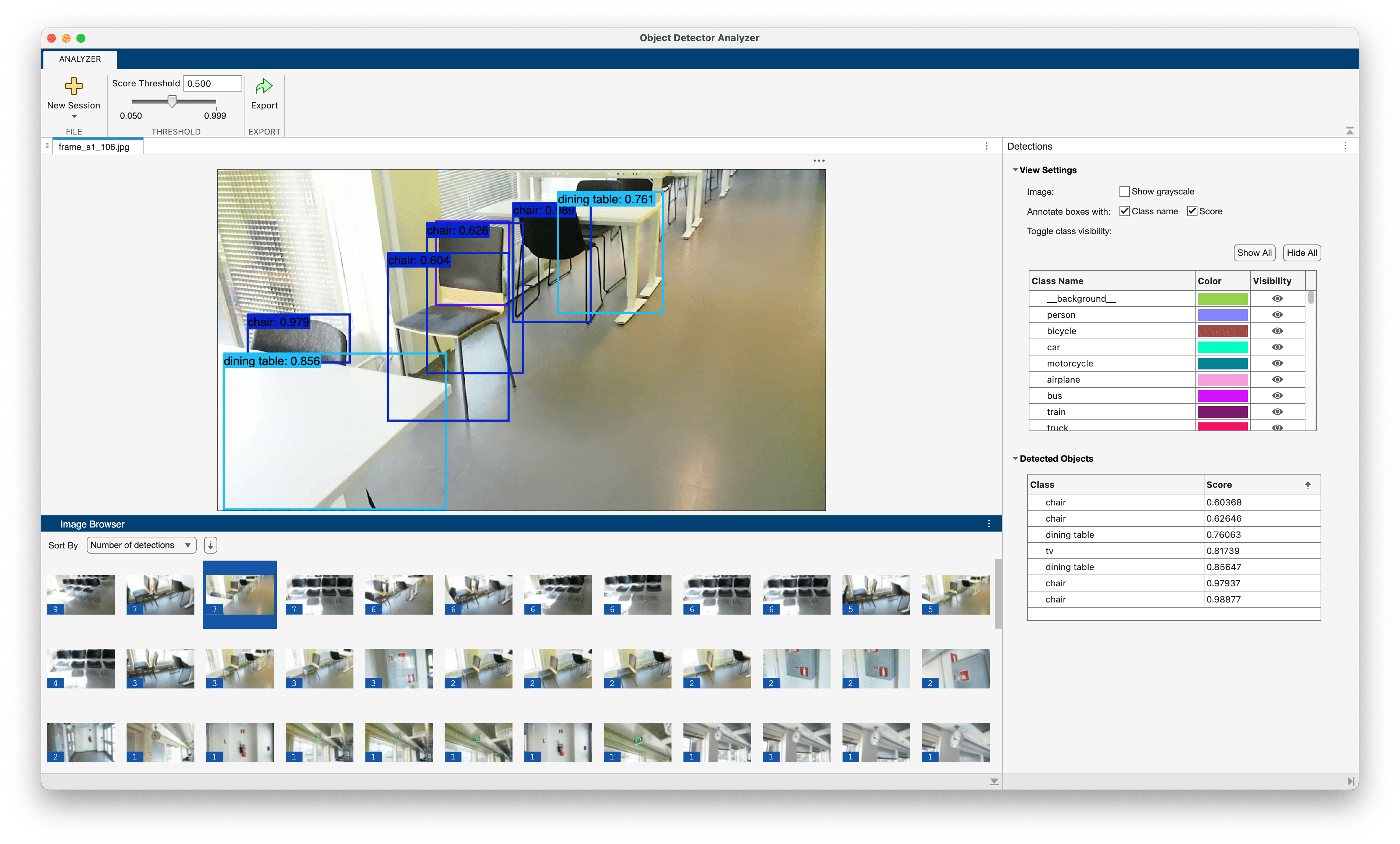Screen dimensions: 1400x844
Task: Click the Show All button
Action: coord(1254,253)
